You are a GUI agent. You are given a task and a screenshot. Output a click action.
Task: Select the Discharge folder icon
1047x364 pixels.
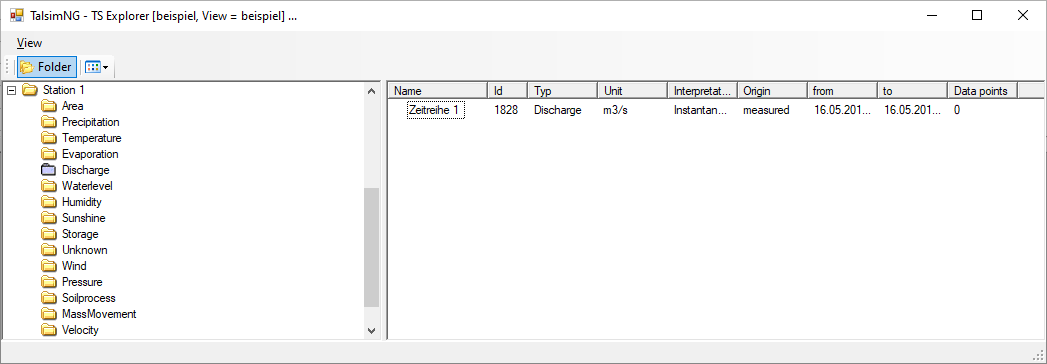point(49,170)
